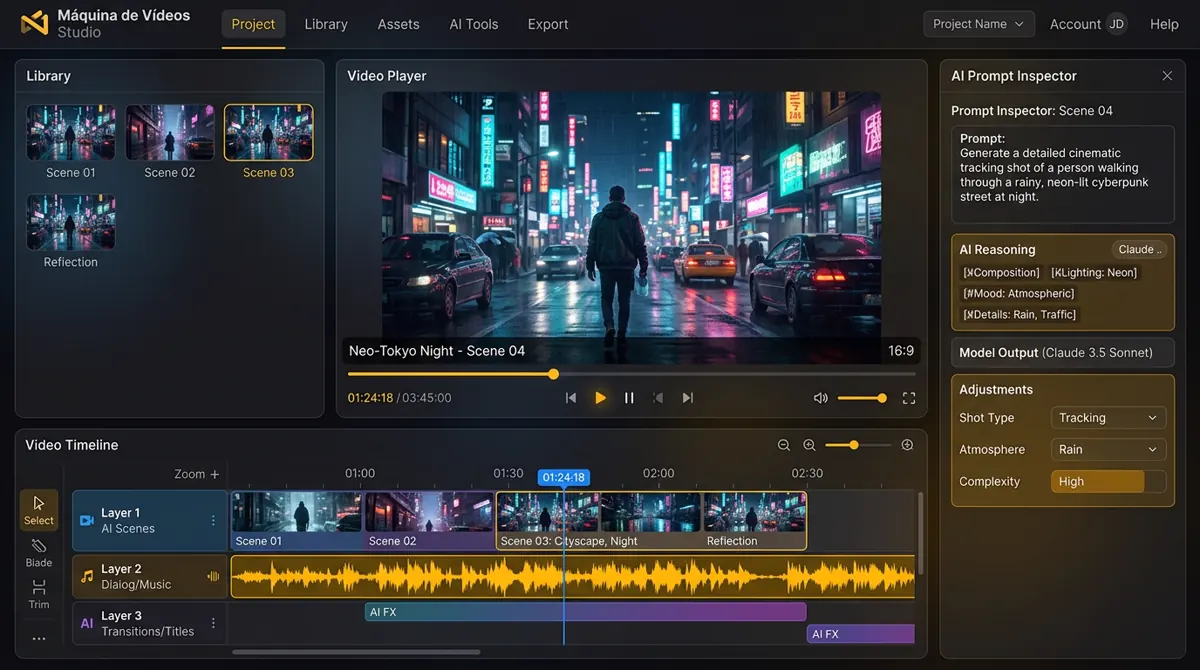
Task: Select Reflection clip on timeline
Action: 754,520
